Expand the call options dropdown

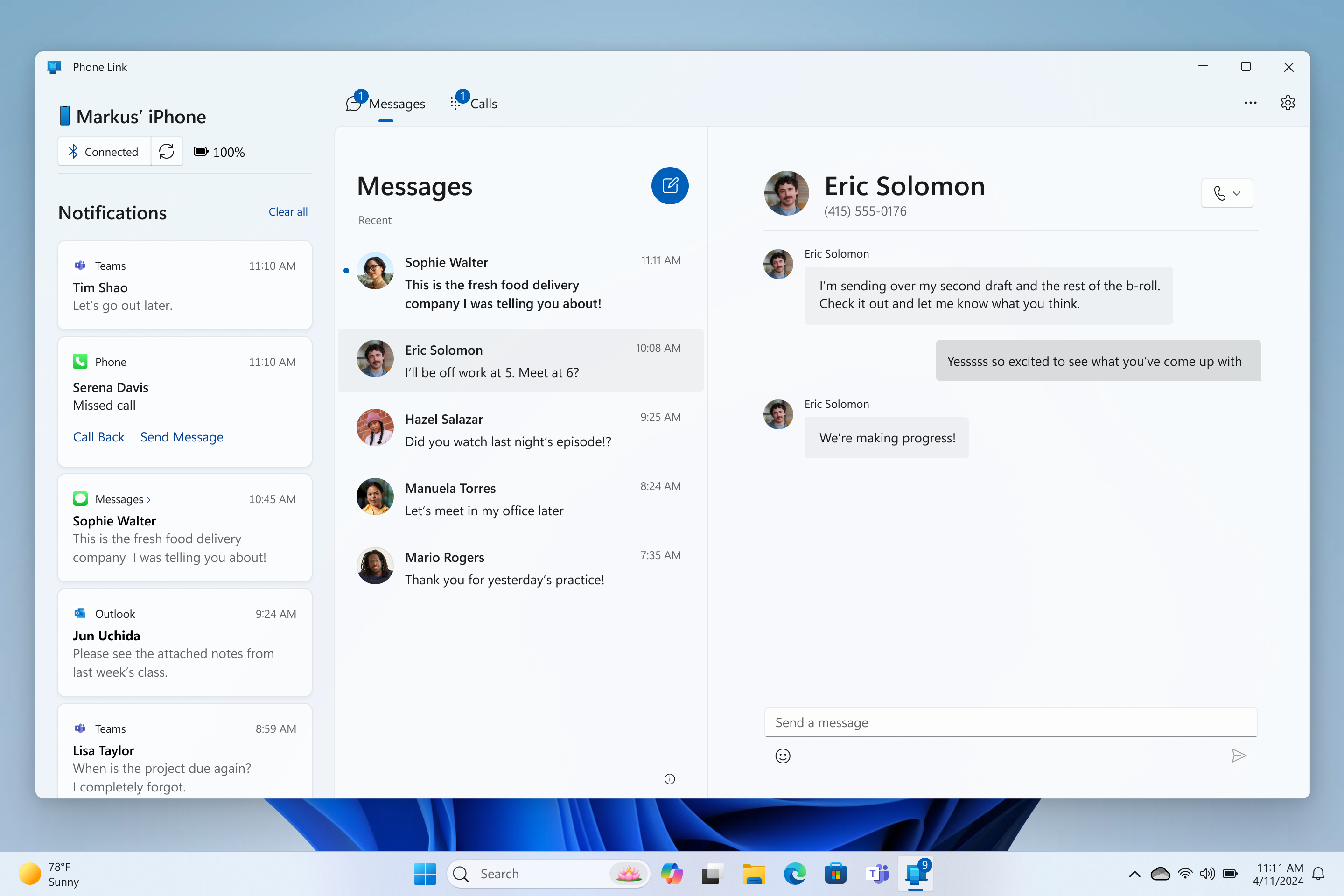coord(1237,193)
